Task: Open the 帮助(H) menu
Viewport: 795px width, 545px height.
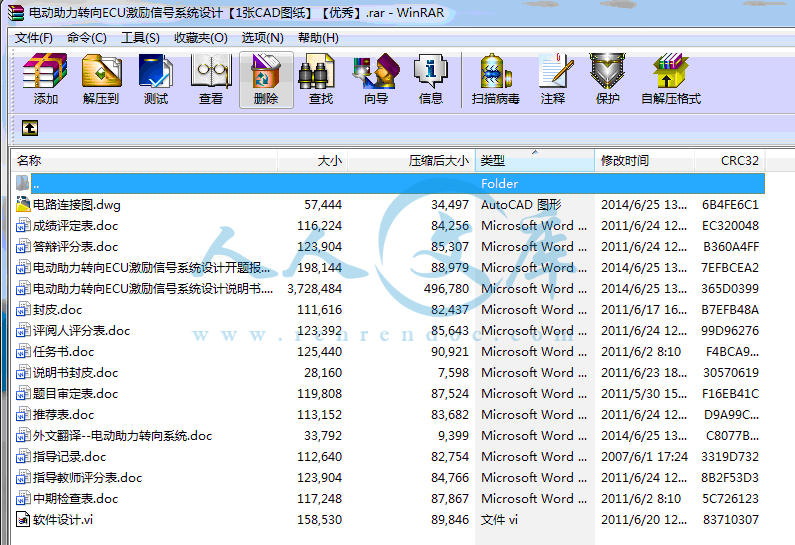Action: [318, 38]
